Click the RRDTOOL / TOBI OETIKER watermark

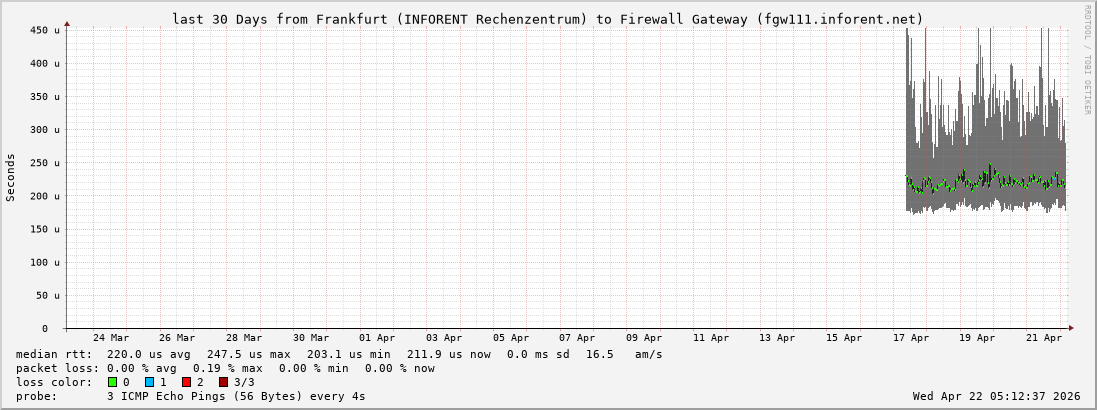pos(1087,60)
